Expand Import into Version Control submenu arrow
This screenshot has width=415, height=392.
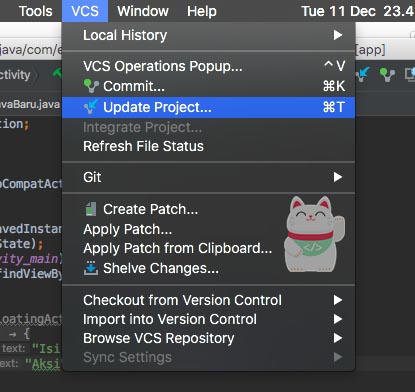(x=338, y=319)
